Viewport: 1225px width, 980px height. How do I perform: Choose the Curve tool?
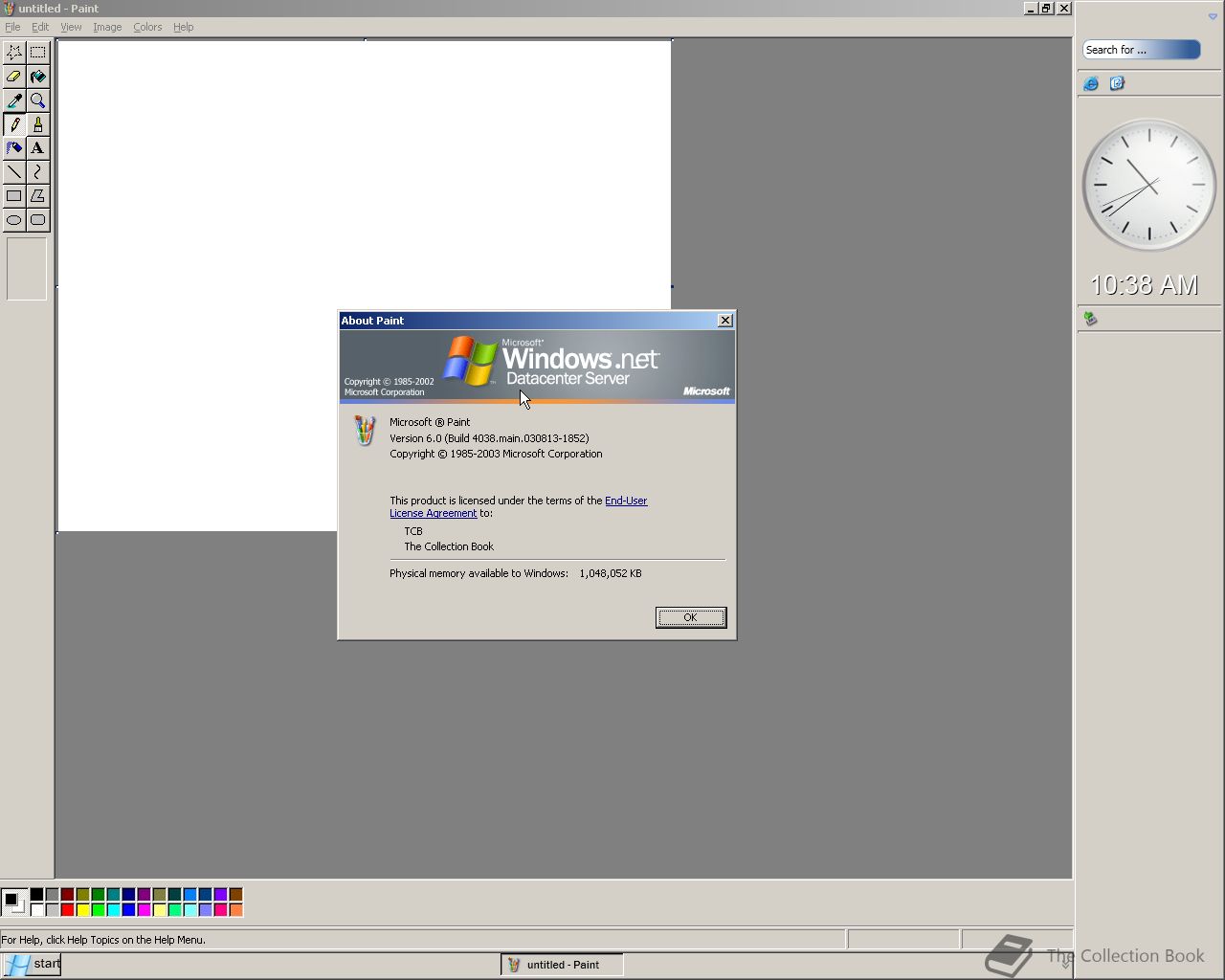pos(37,172)
